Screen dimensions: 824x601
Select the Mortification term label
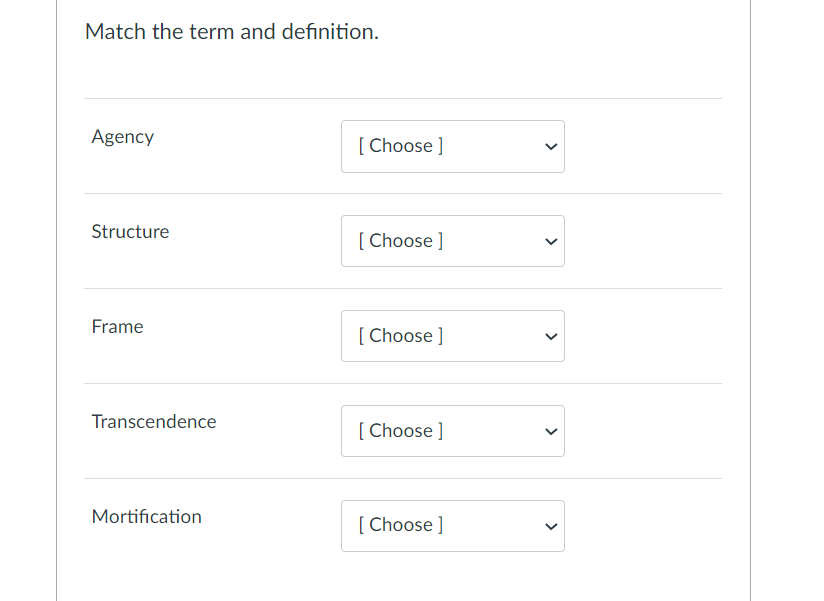coord(146,517)
